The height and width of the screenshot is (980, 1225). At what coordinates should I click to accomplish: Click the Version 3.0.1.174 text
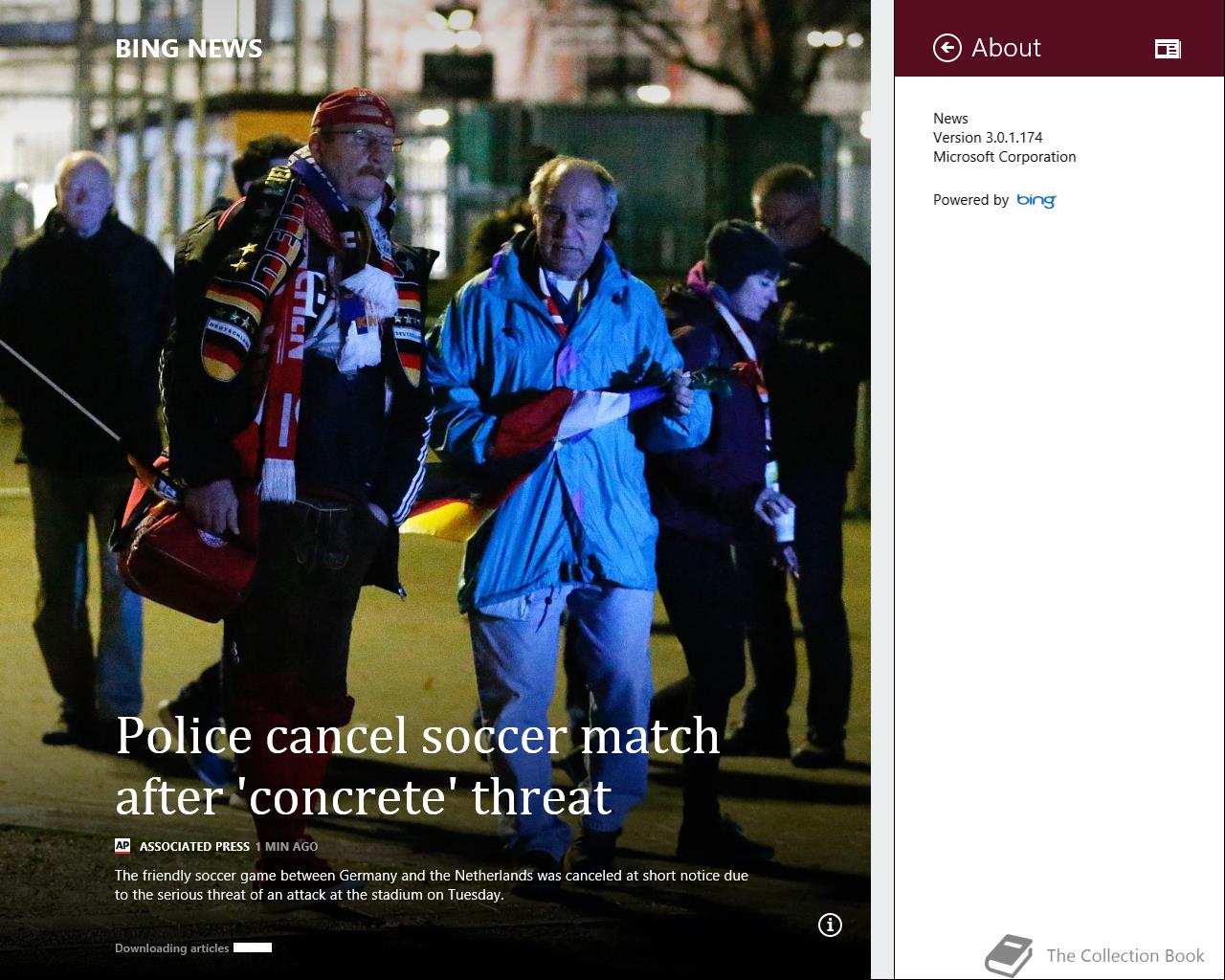point(988,138)
